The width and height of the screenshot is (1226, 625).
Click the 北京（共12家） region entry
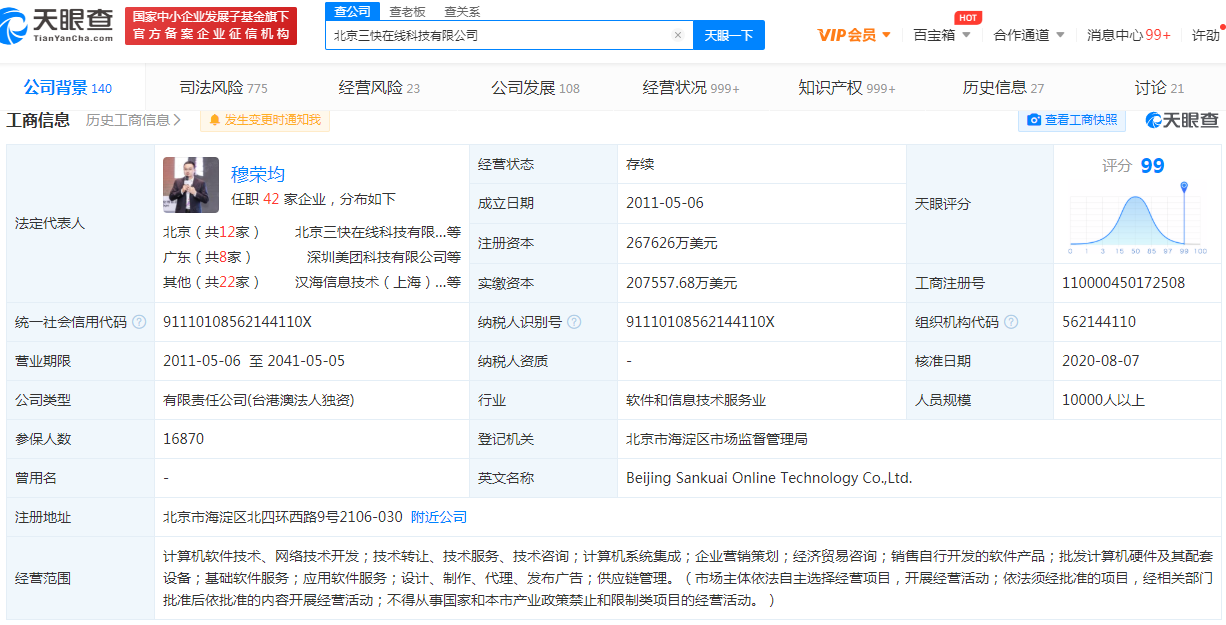pos(212,232)
